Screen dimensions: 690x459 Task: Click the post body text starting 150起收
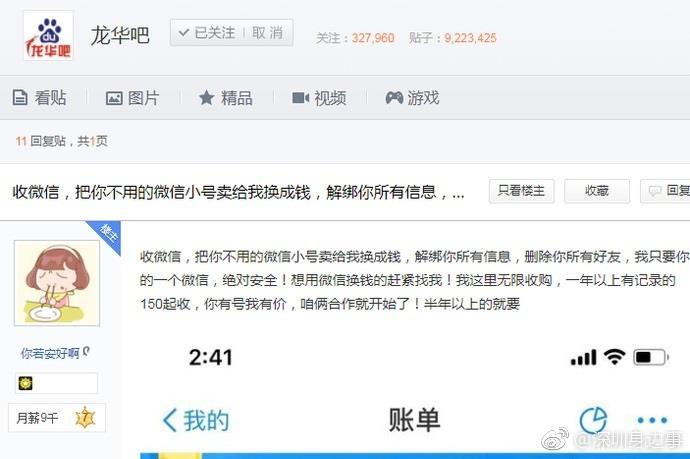coord(330,304)
